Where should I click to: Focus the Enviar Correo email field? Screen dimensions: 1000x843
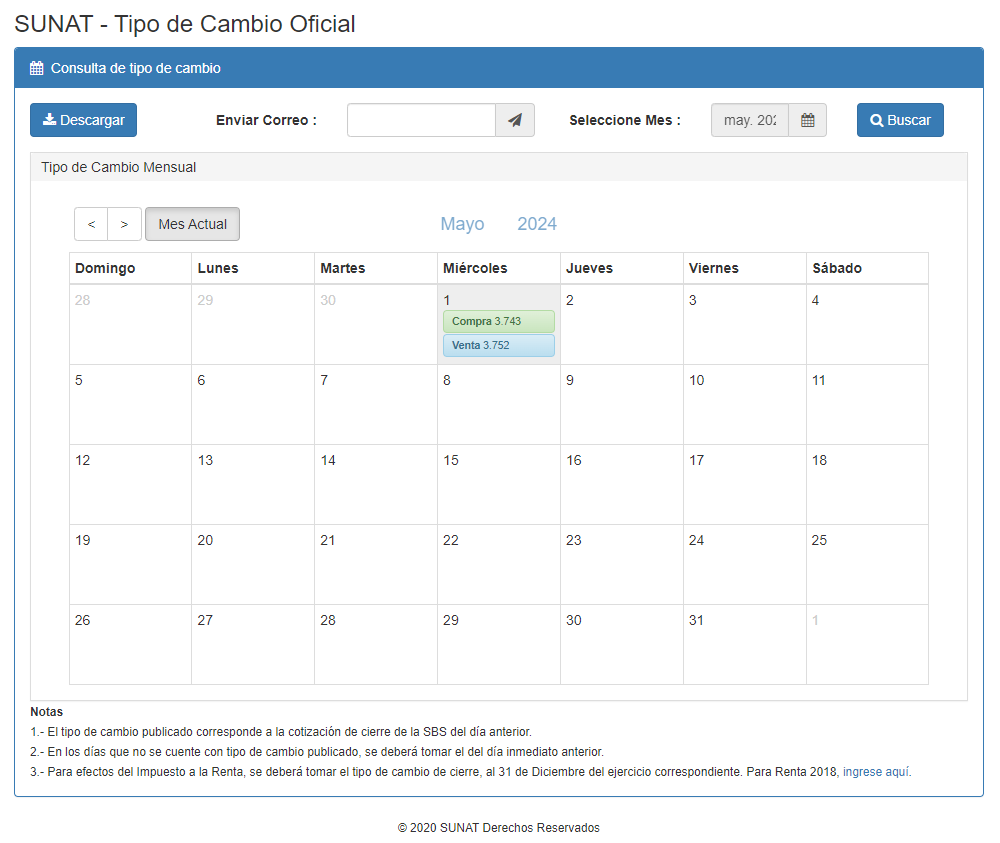[x=421, y=120]
